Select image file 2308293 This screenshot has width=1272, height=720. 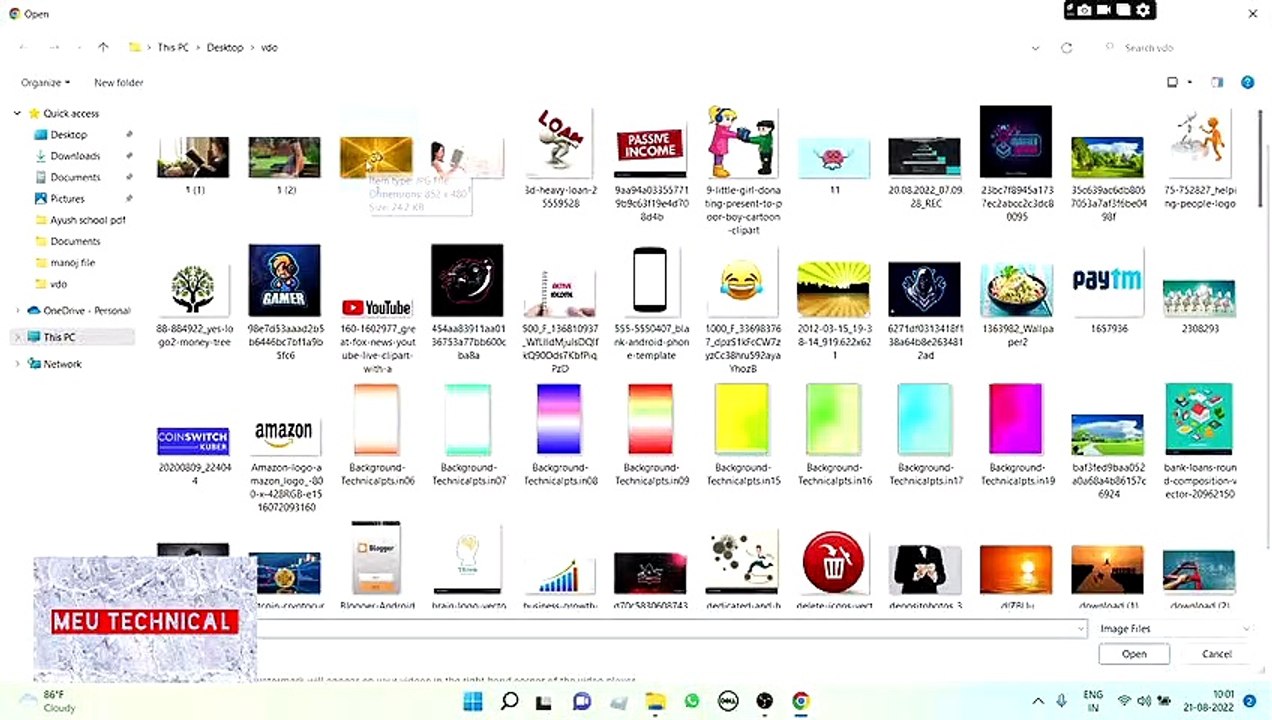coord(1199,298)
